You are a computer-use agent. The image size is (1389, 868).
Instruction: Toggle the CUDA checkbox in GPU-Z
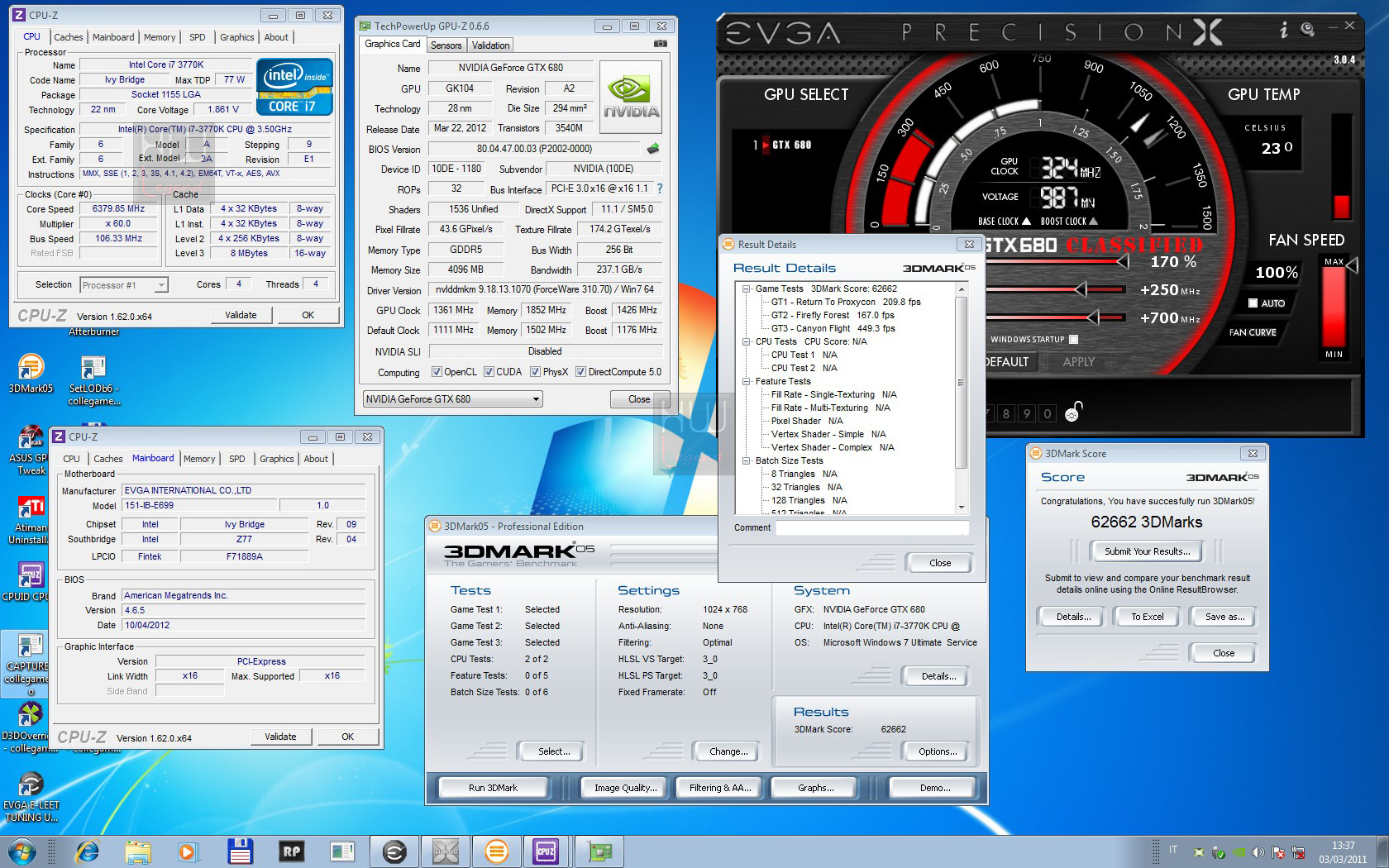tap(489, 372)
